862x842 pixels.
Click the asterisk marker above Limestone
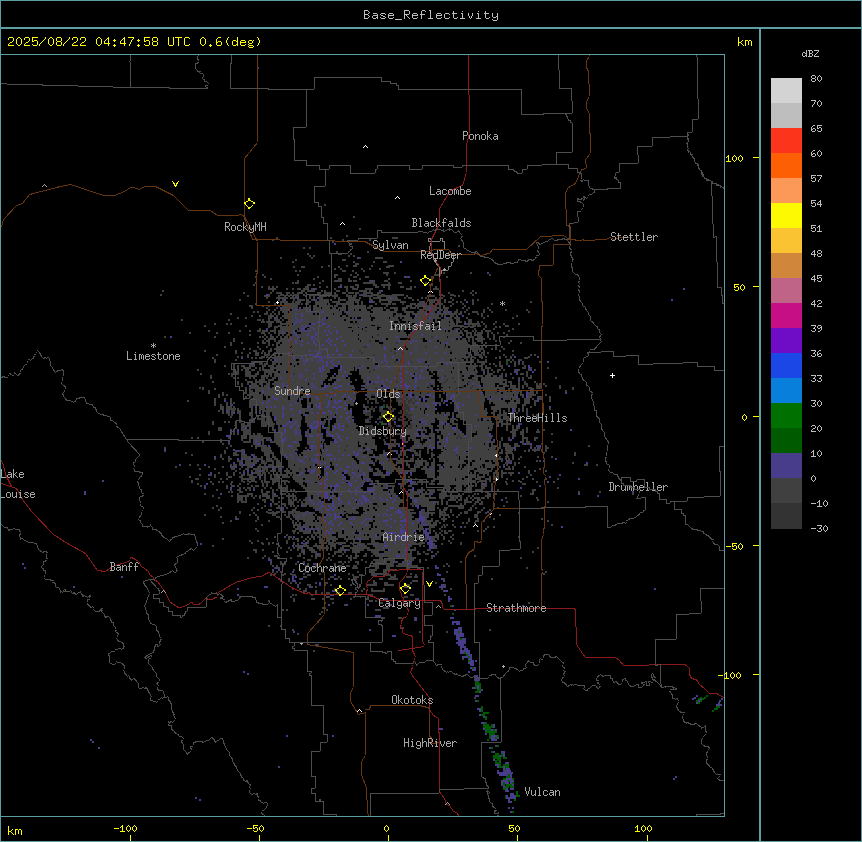click(153, 346)
